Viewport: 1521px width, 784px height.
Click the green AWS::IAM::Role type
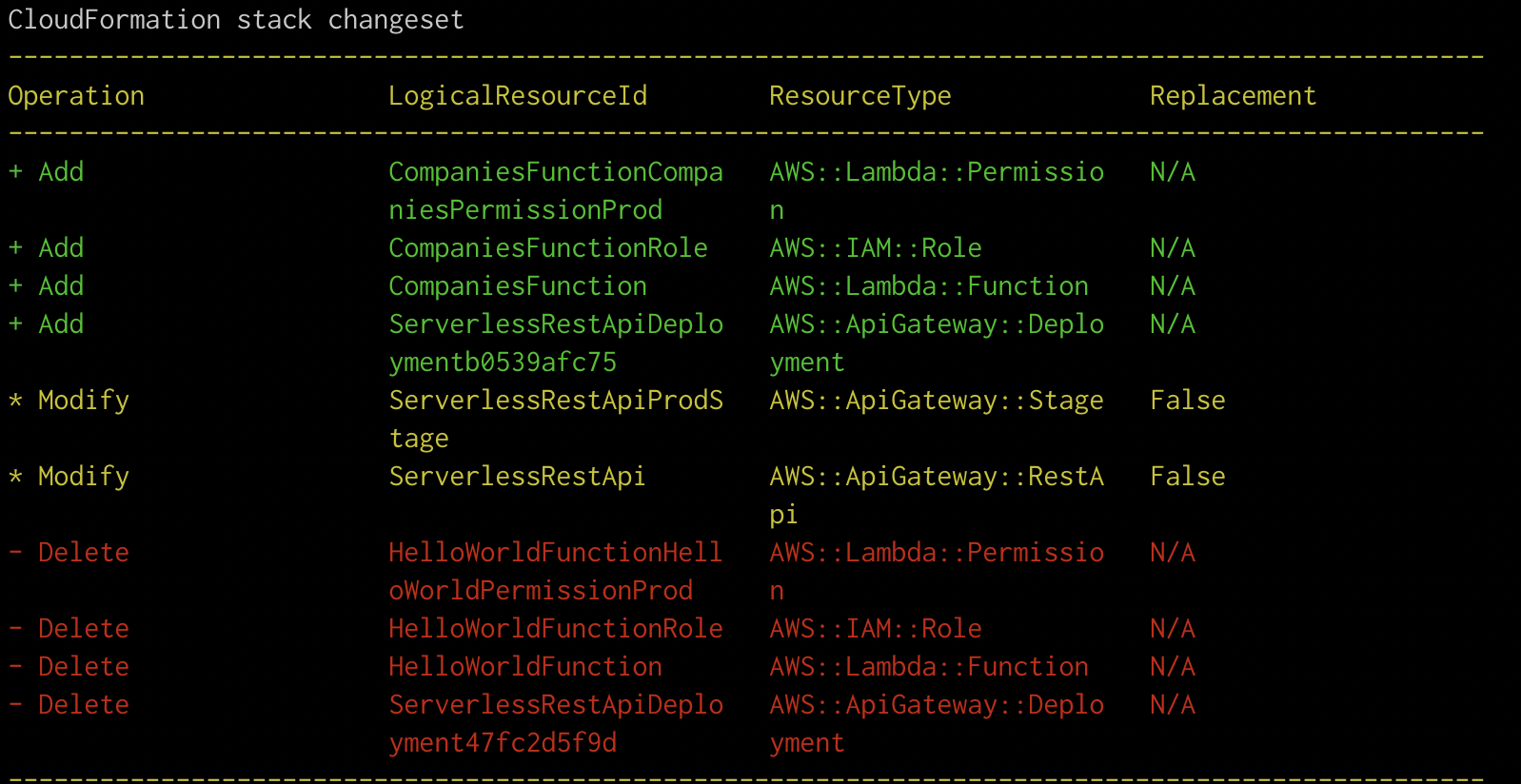[x=876, y=248]
